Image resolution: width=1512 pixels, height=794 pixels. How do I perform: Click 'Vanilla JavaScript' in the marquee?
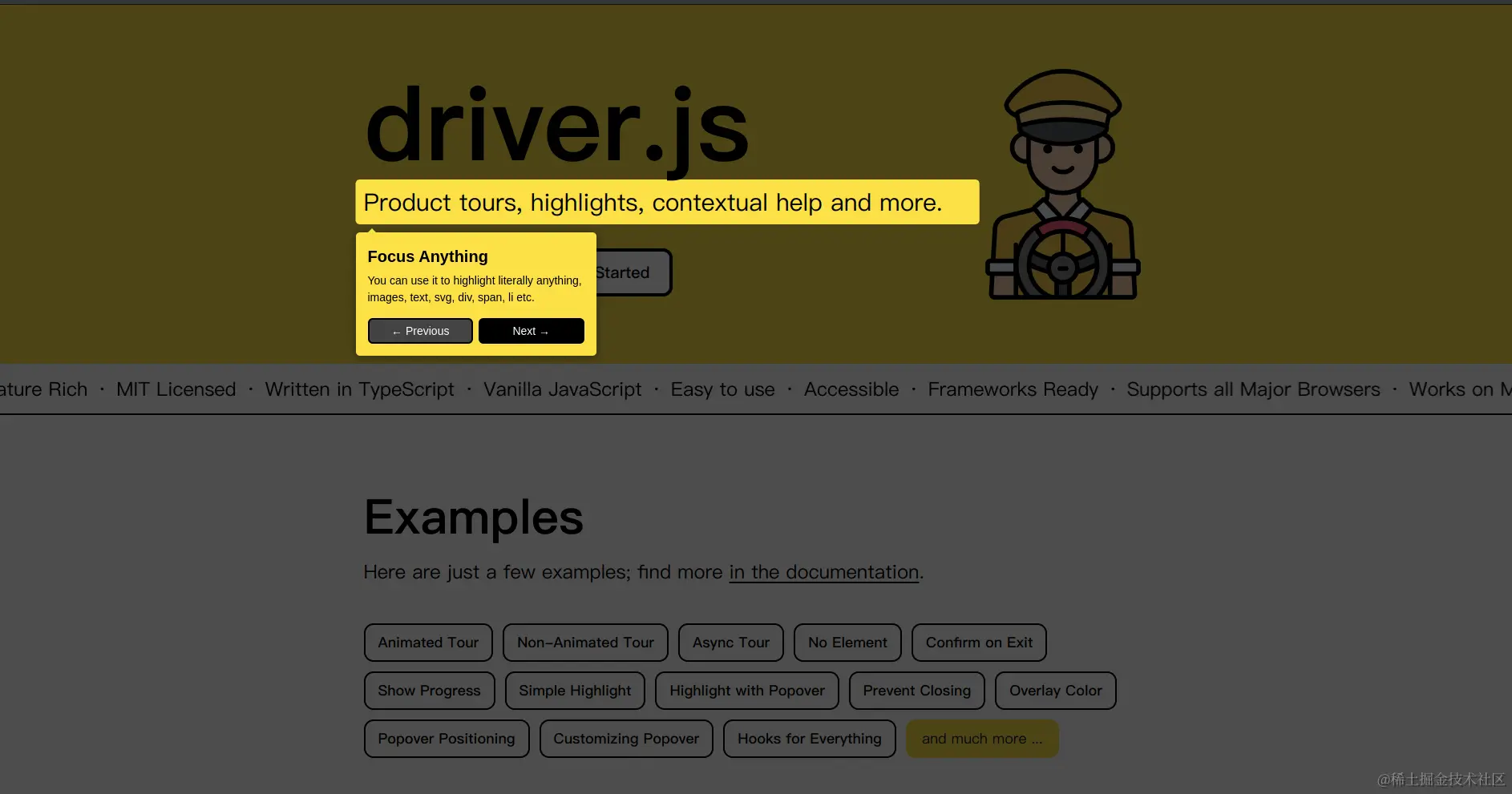(x=563, y=389)
